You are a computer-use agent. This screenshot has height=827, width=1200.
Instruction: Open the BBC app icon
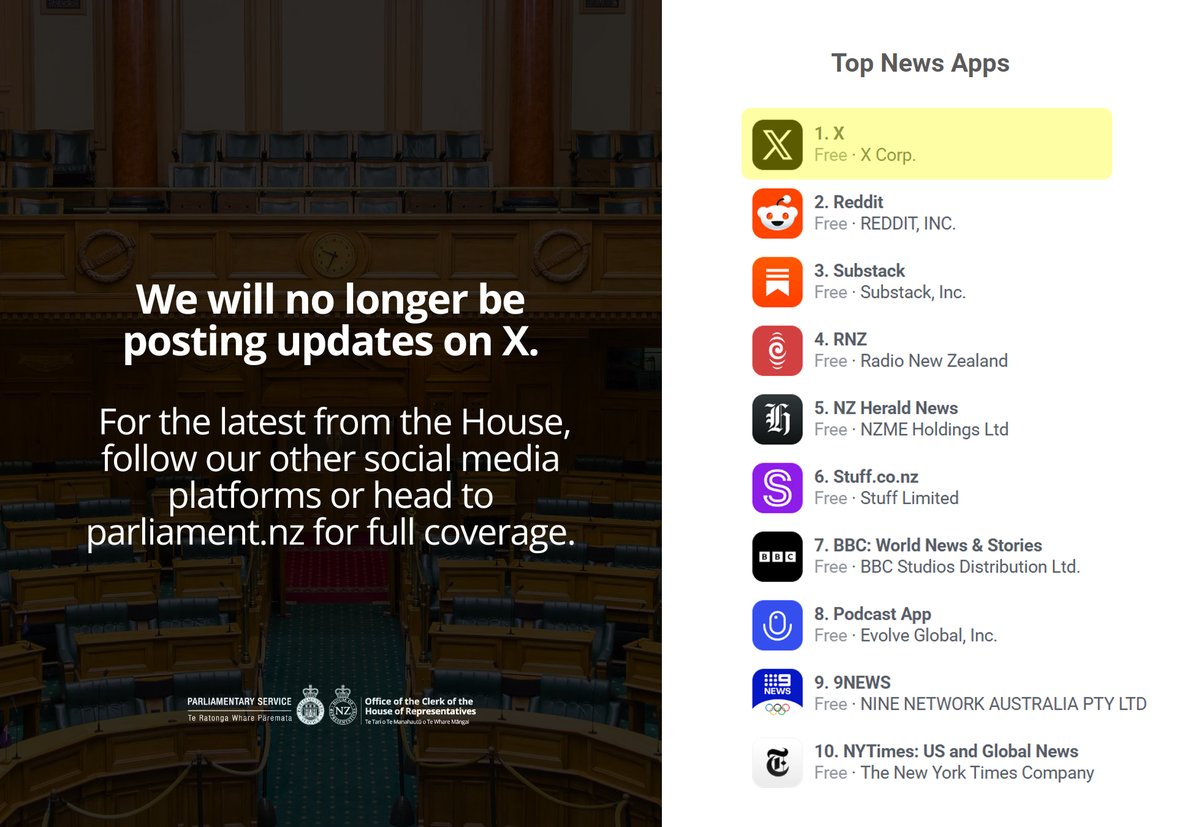[x=777, y=557]
